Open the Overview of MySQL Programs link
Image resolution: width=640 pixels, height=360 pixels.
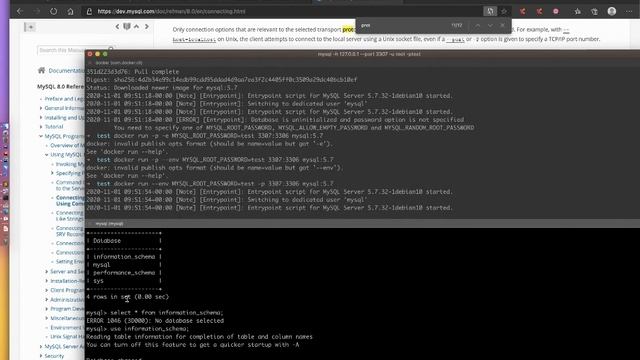coord(67,145)
